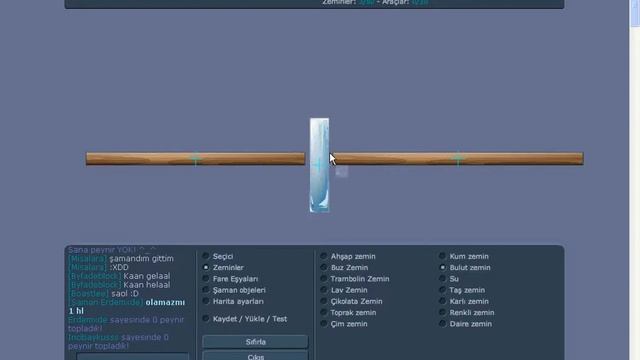Click the "olamazmı" chat message
Viewport: 640px width, 360px height.
[165, 302]
